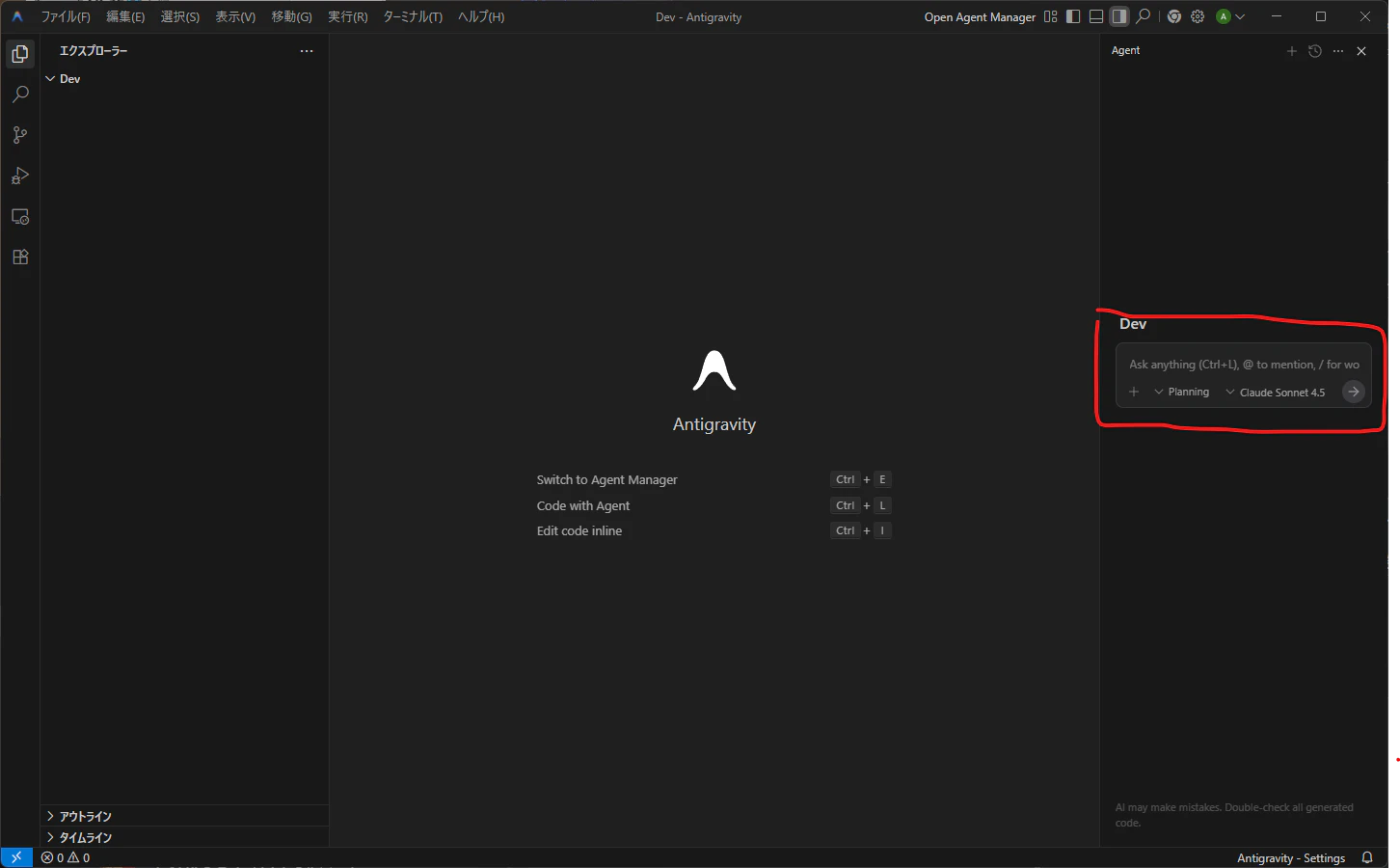The width and height of the screenshot is (1400, 868).
Task: Click Code with Agent shortcut
Action: coord(583,505)
